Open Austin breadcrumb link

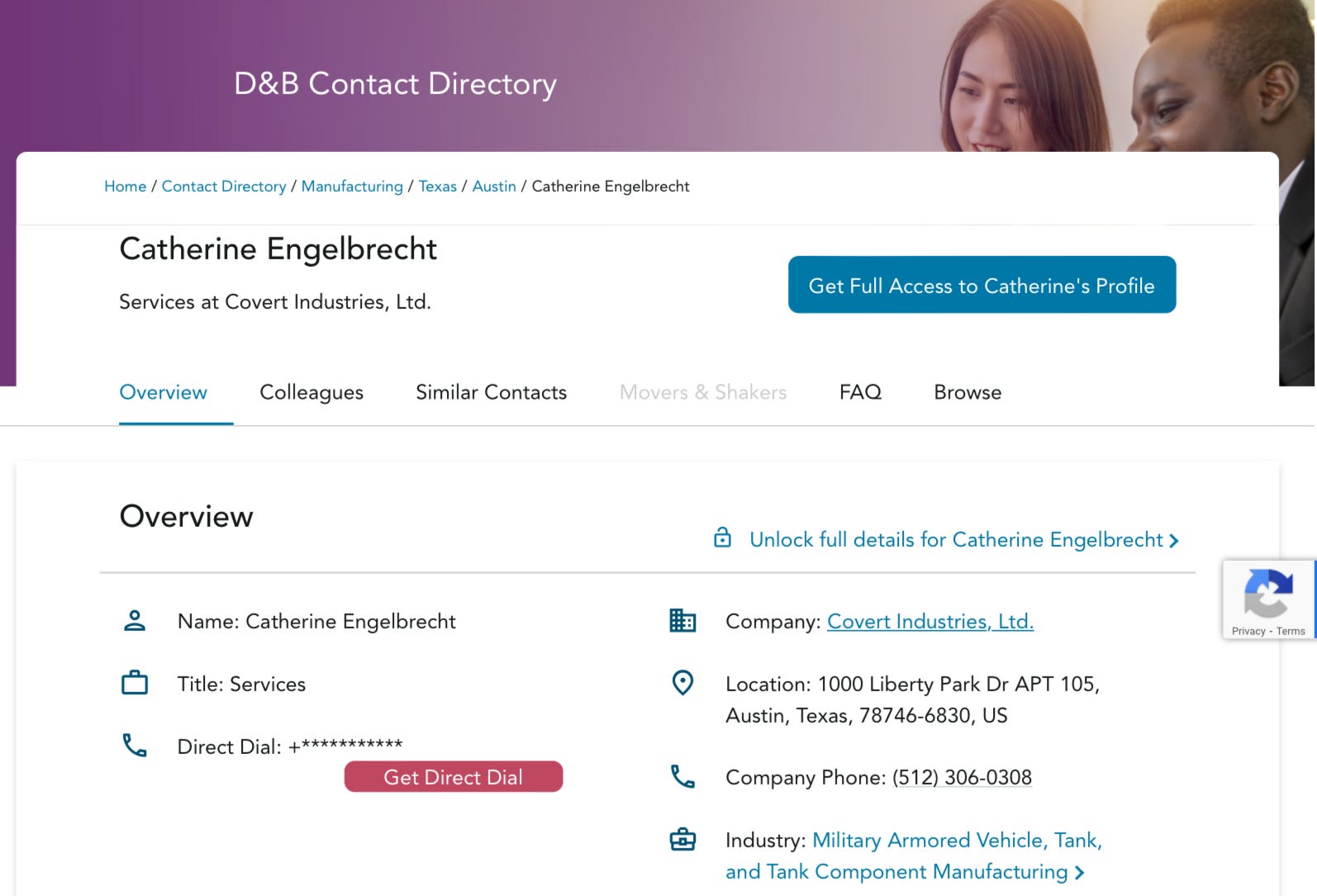[x=494, y=187]
